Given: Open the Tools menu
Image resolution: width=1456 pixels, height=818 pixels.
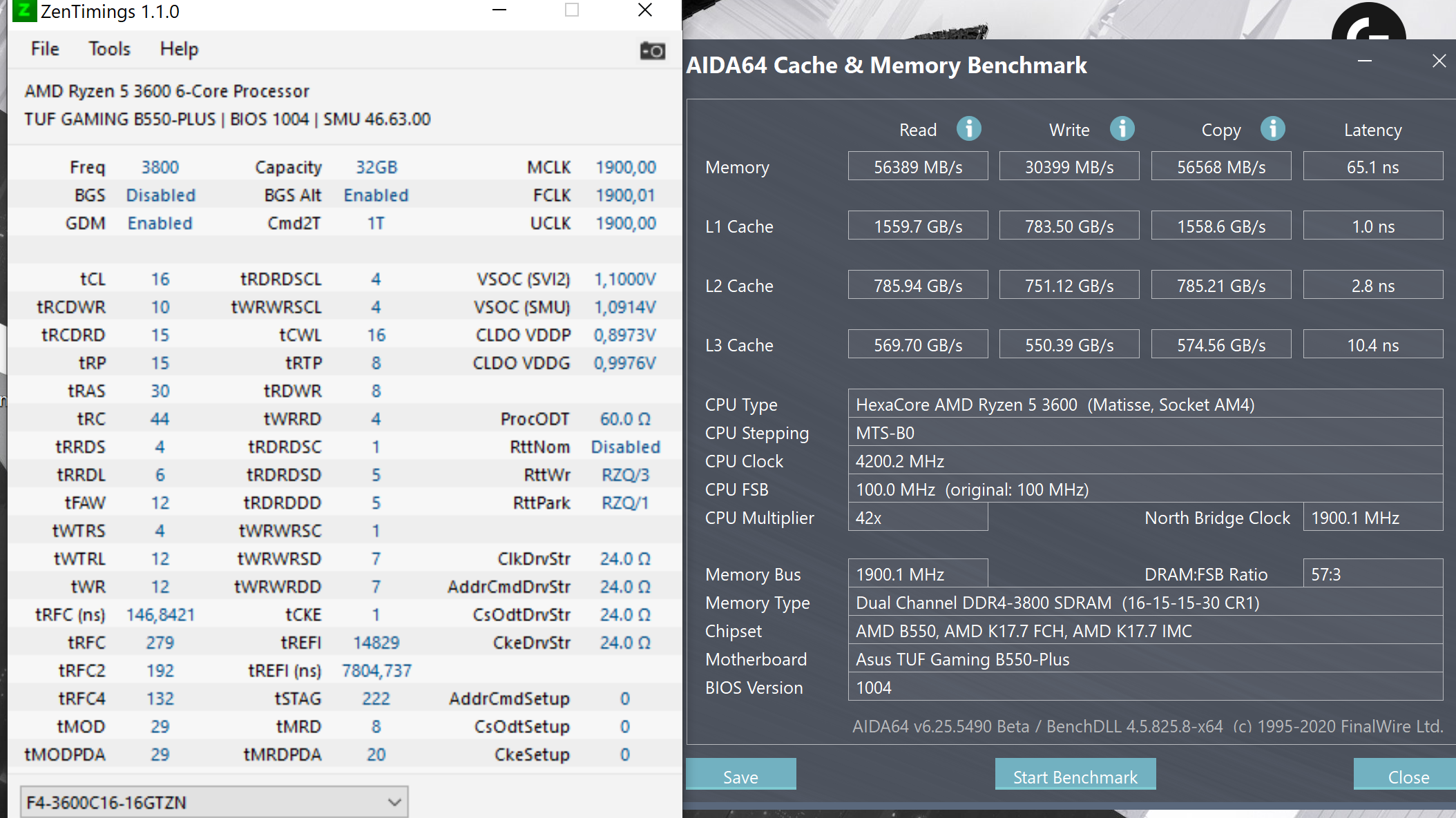Looking at the screenshot, I should click(x=109, y=49).
